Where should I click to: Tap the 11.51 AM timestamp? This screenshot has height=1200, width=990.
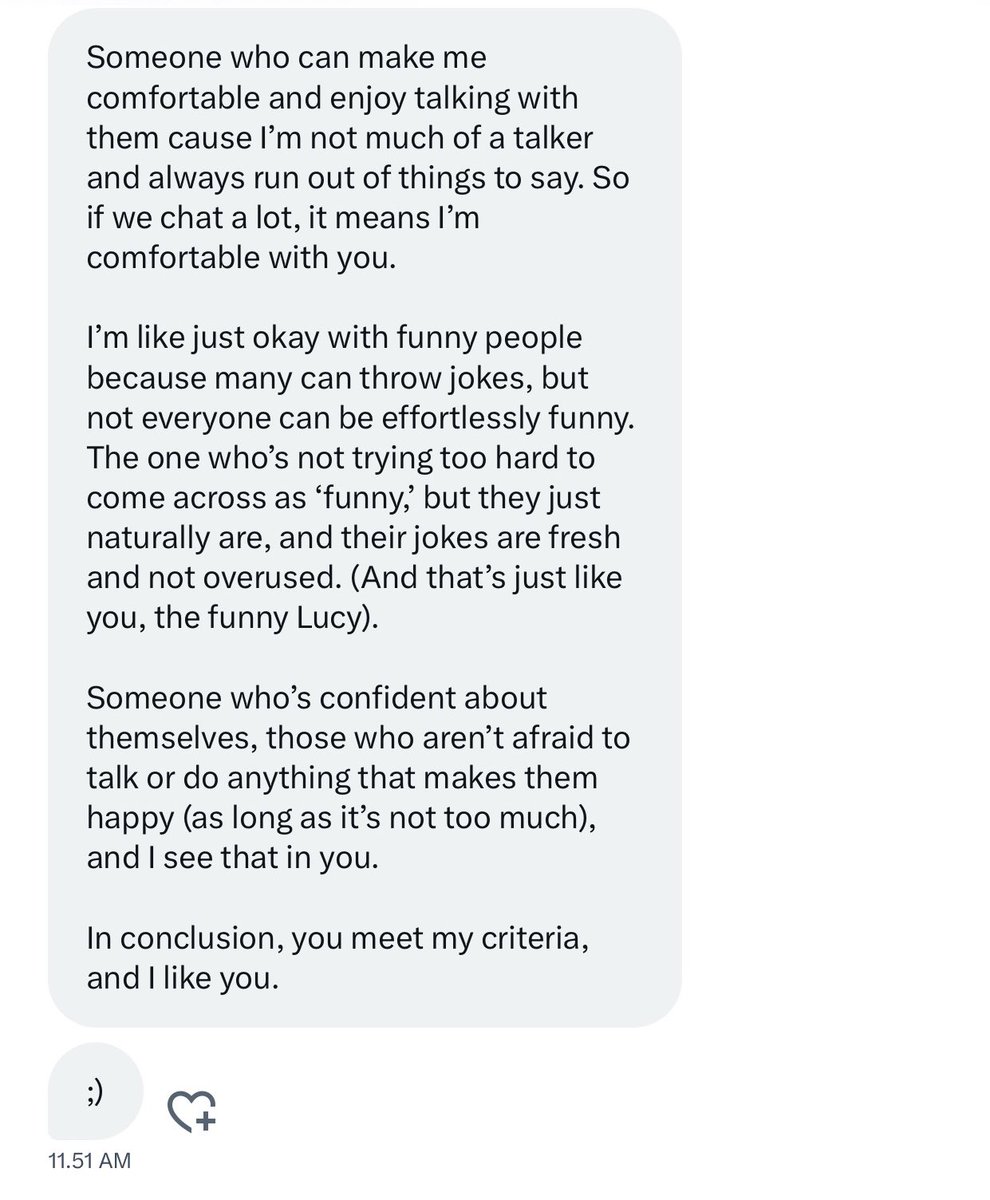tap(89, 1162)
